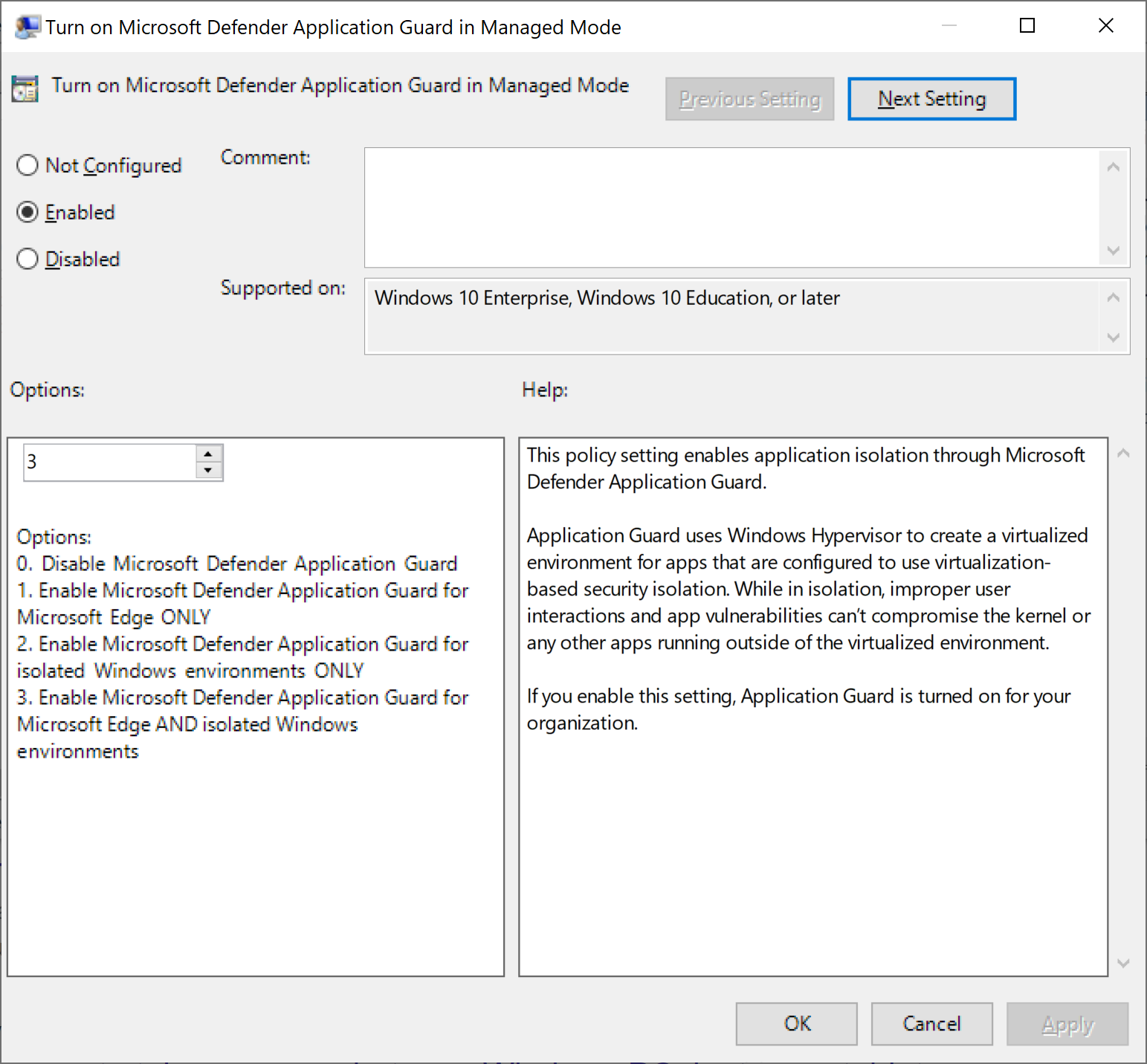This screenshot has width=1147, height=1064.
Task: Decrease the option value with the down stepper
Action: [209, 471]
